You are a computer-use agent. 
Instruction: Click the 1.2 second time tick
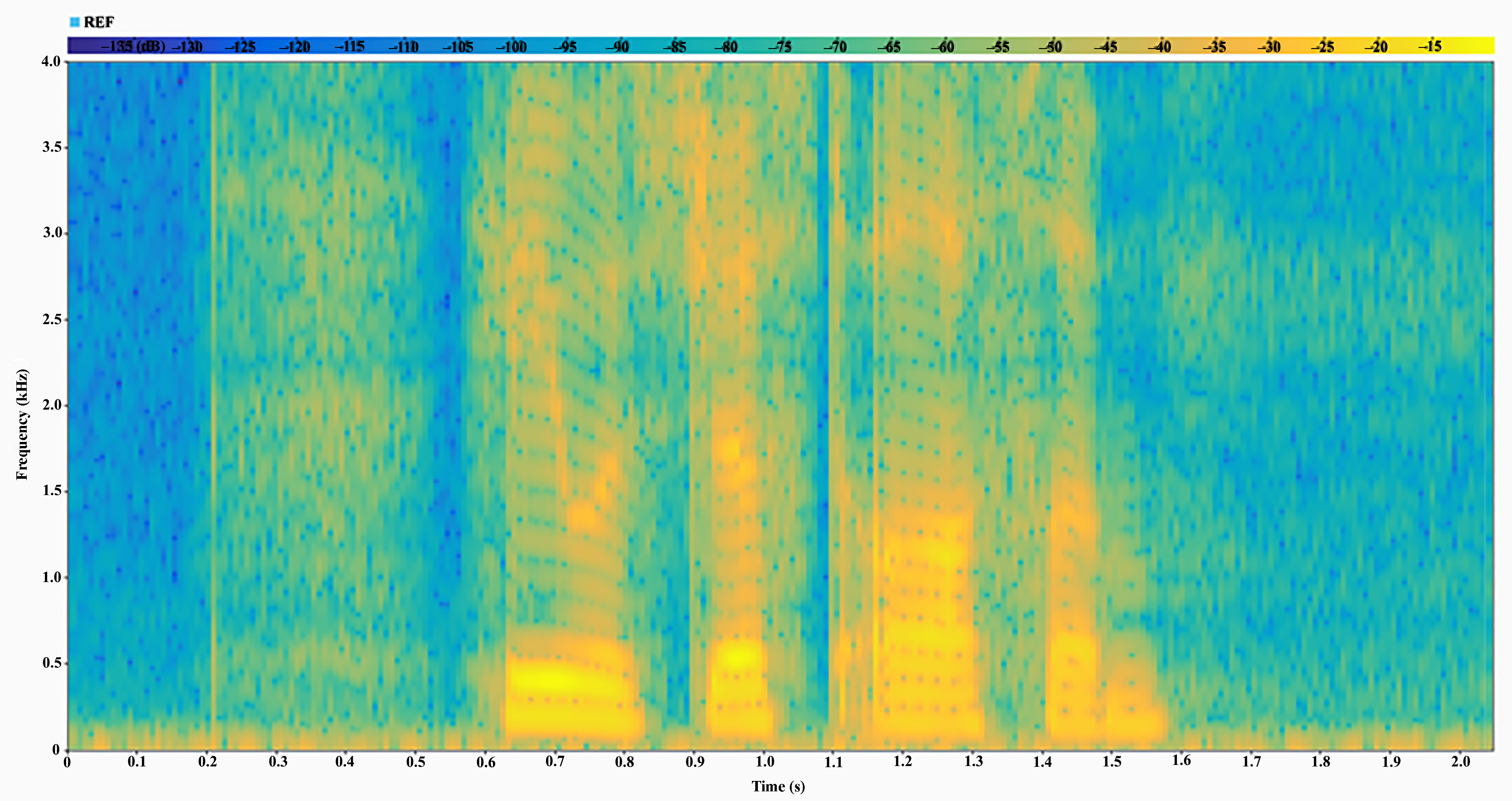click(903, 762)
